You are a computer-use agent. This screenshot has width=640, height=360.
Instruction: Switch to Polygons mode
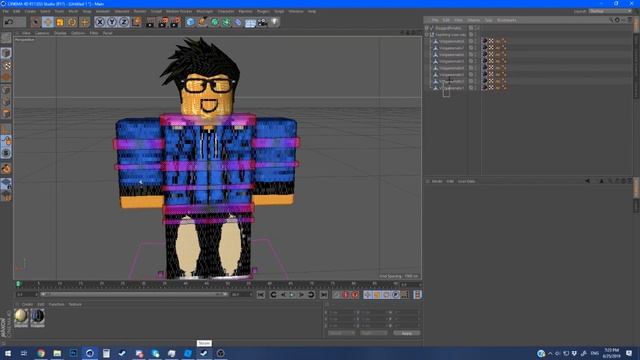(6, 114)
